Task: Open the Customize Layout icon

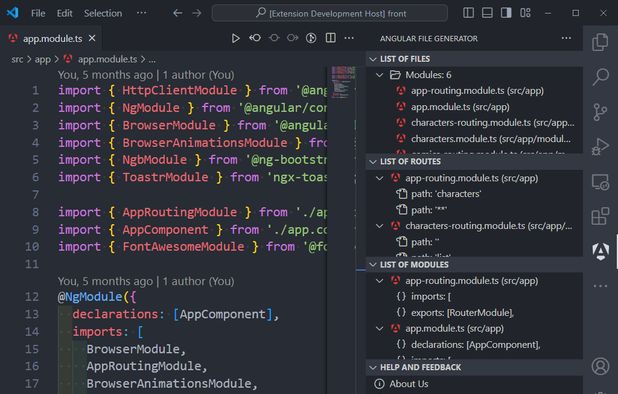Action: click(x=525, y=13)
